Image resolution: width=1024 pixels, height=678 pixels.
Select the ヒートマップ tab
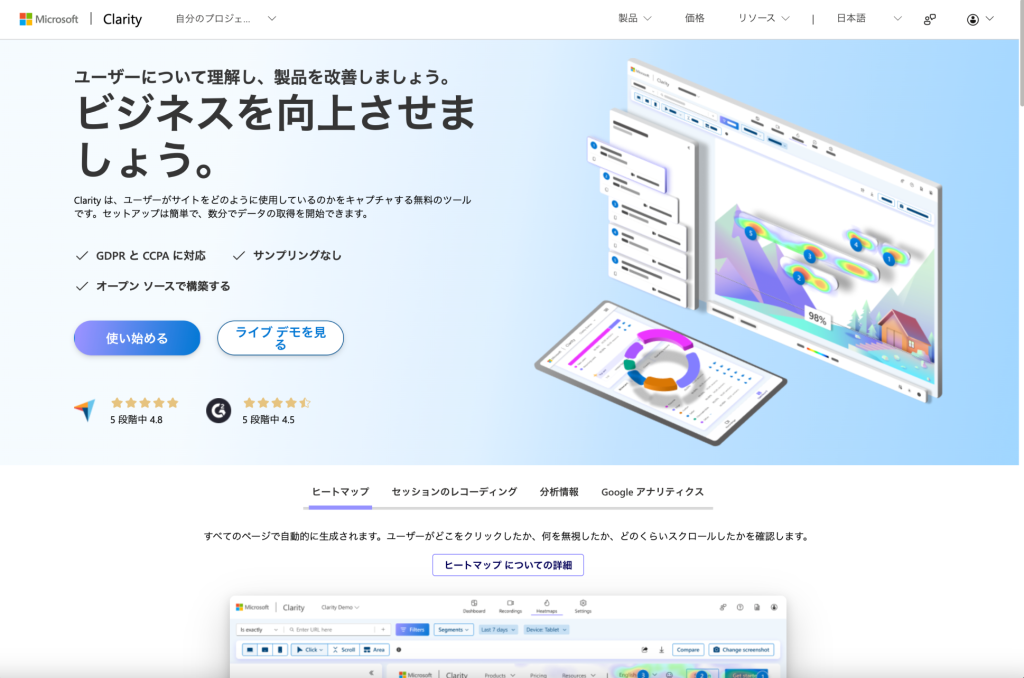click(340, 492)
